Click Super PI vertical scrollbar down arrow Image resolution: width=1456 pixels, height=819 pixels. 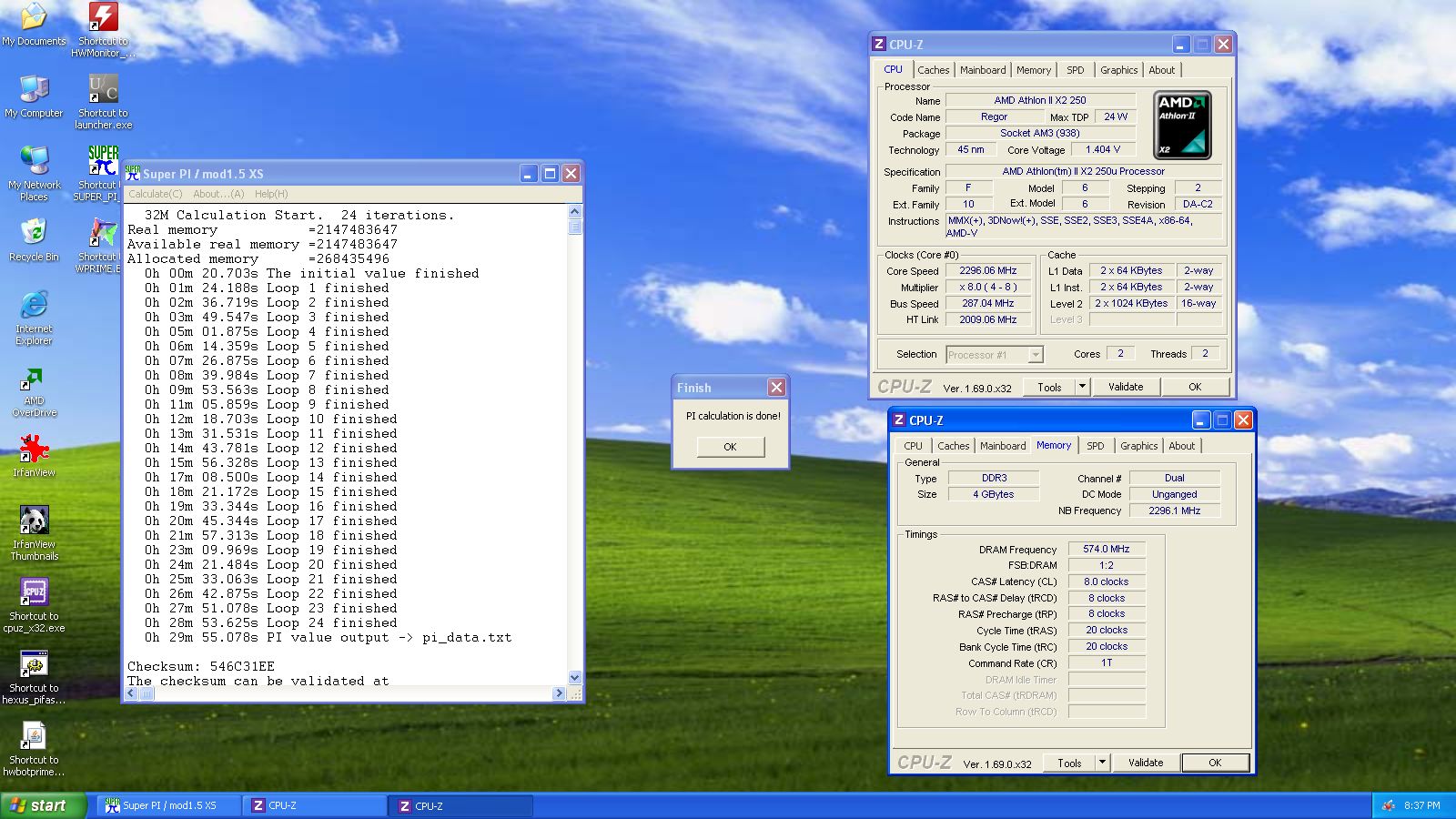click(x=574, y=678)
